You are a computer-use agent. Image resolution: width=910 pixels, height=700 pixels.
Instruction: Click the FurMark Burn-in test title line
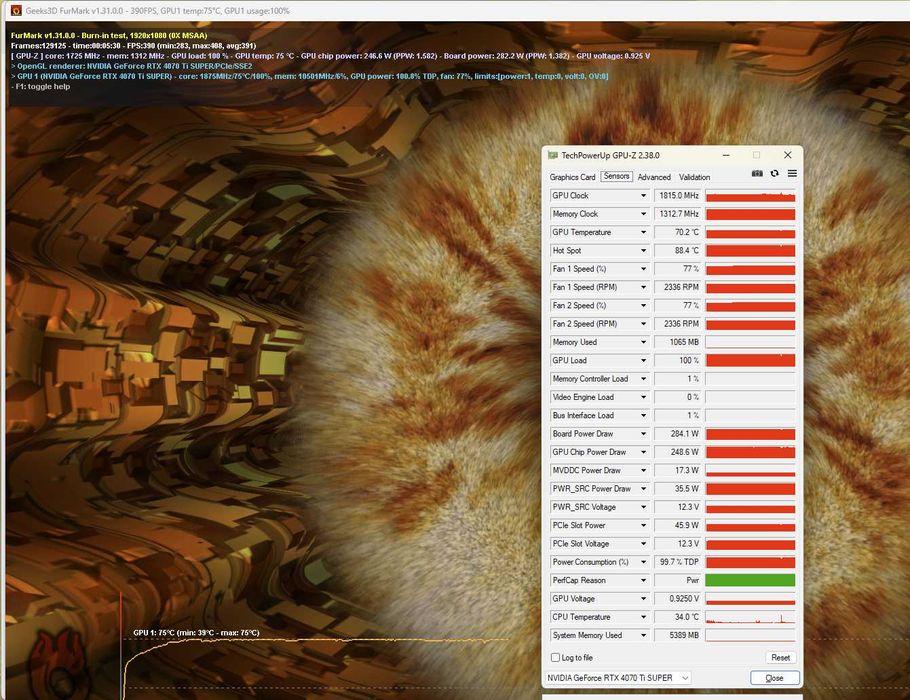[109, 35]
